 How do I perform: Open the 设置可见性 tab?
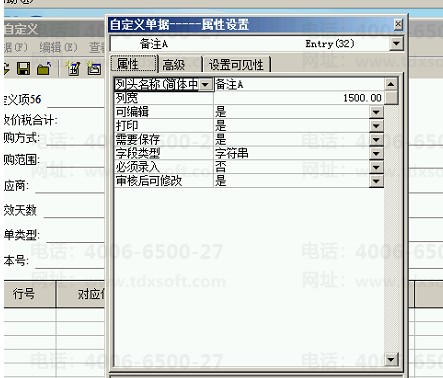[x=236, y=64]
